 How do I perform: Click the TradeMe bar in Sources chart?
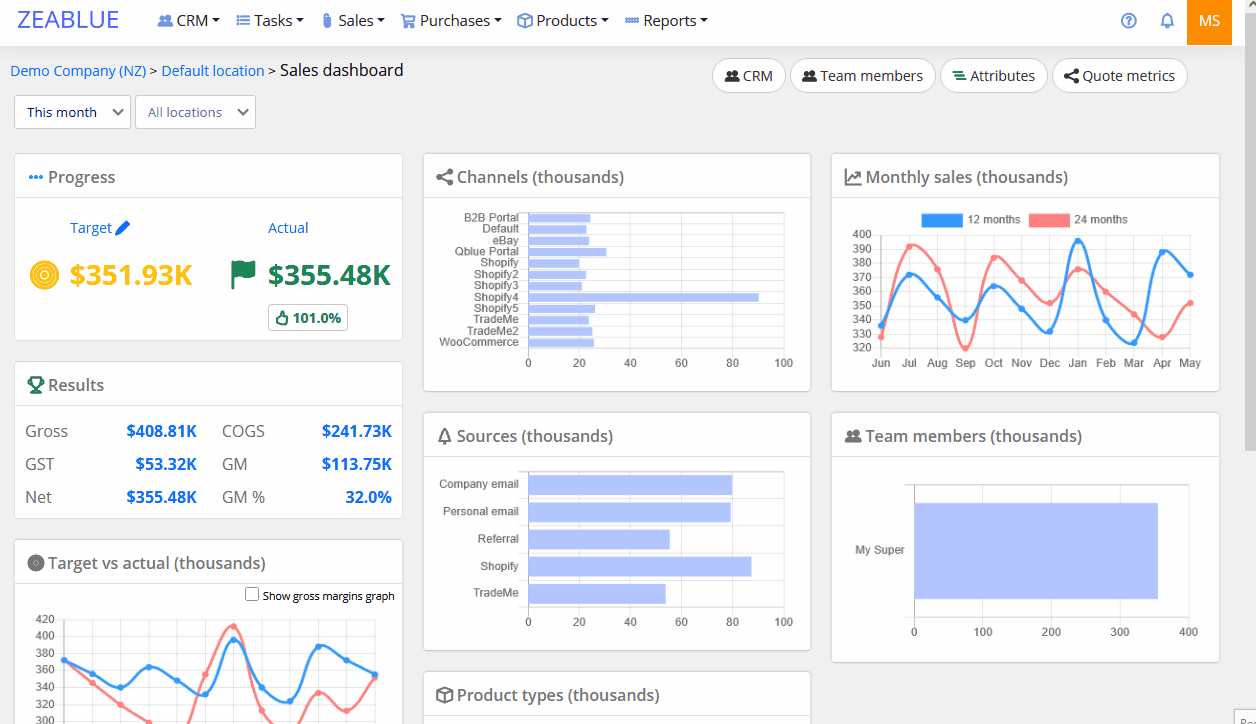pyautogui.click(x=597, y=594)
